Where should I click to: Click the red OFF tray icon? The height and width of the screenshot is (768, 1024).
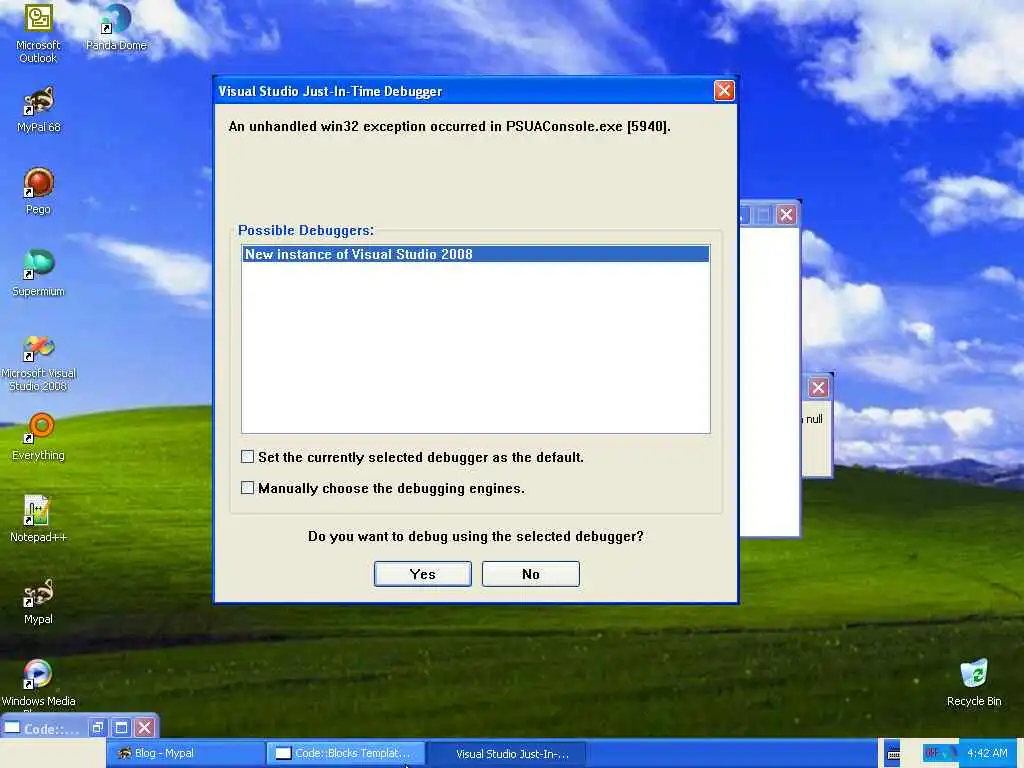932,753
